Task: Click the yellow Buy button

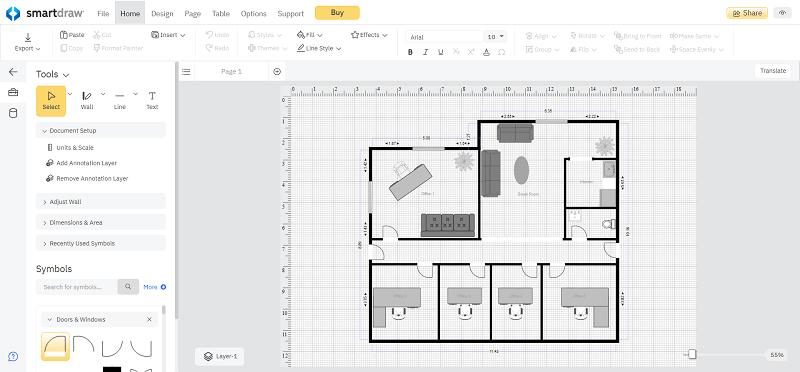Action: coord(337,13)
